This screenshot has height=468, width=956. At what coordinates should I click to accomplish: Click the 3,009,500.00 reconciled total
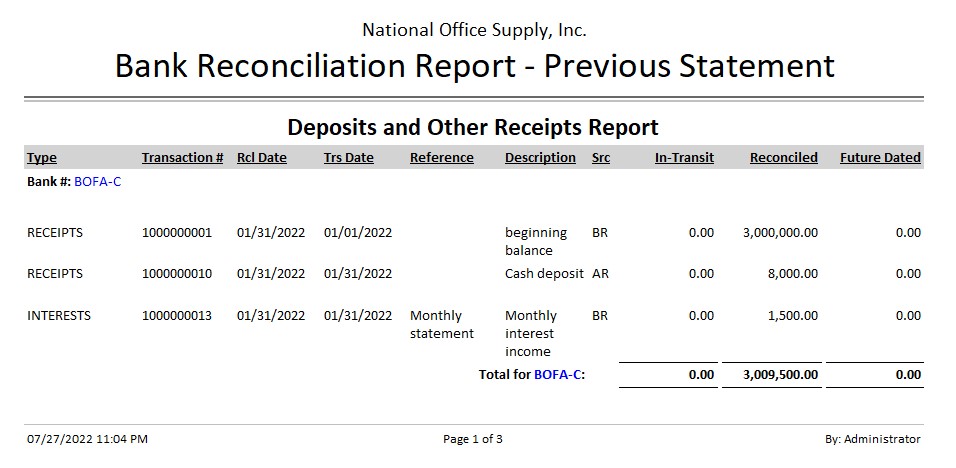(780, 375)
